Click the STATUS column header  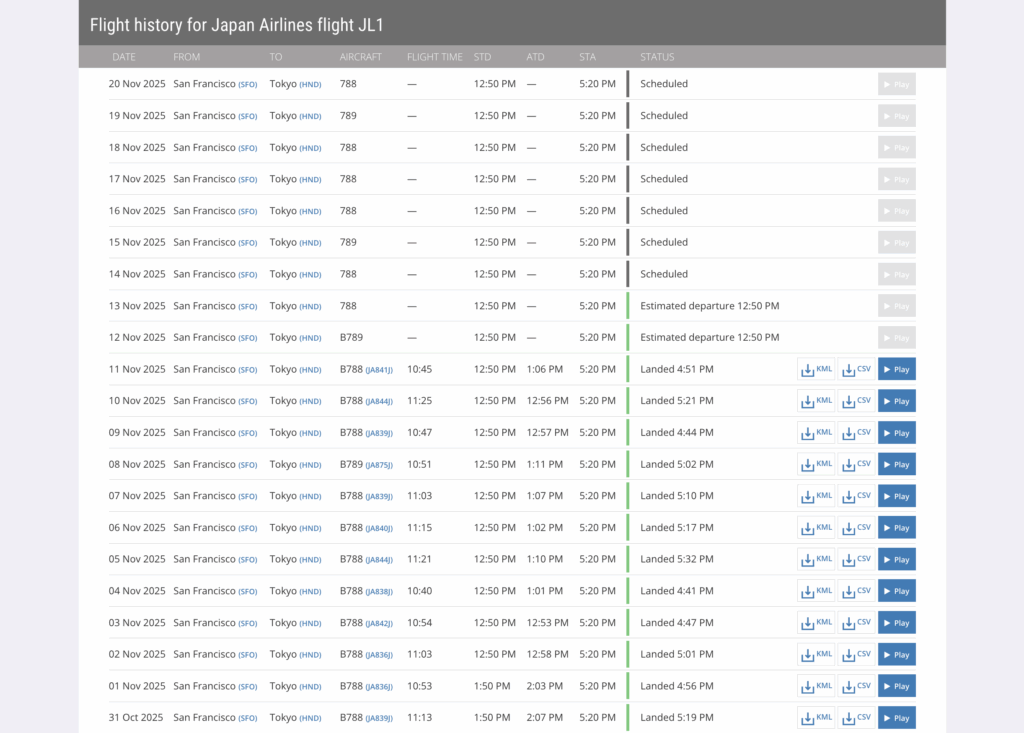(x=657, y=57)
